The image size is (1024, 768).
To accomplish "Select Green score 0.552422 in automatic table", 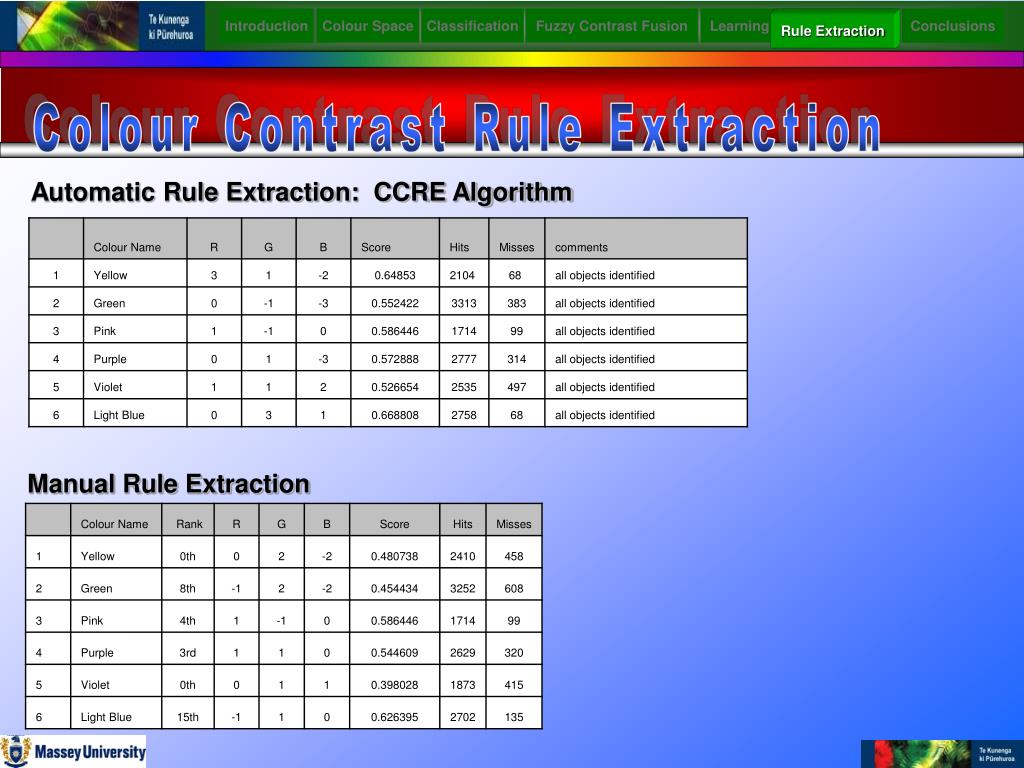I will (395, 303).
